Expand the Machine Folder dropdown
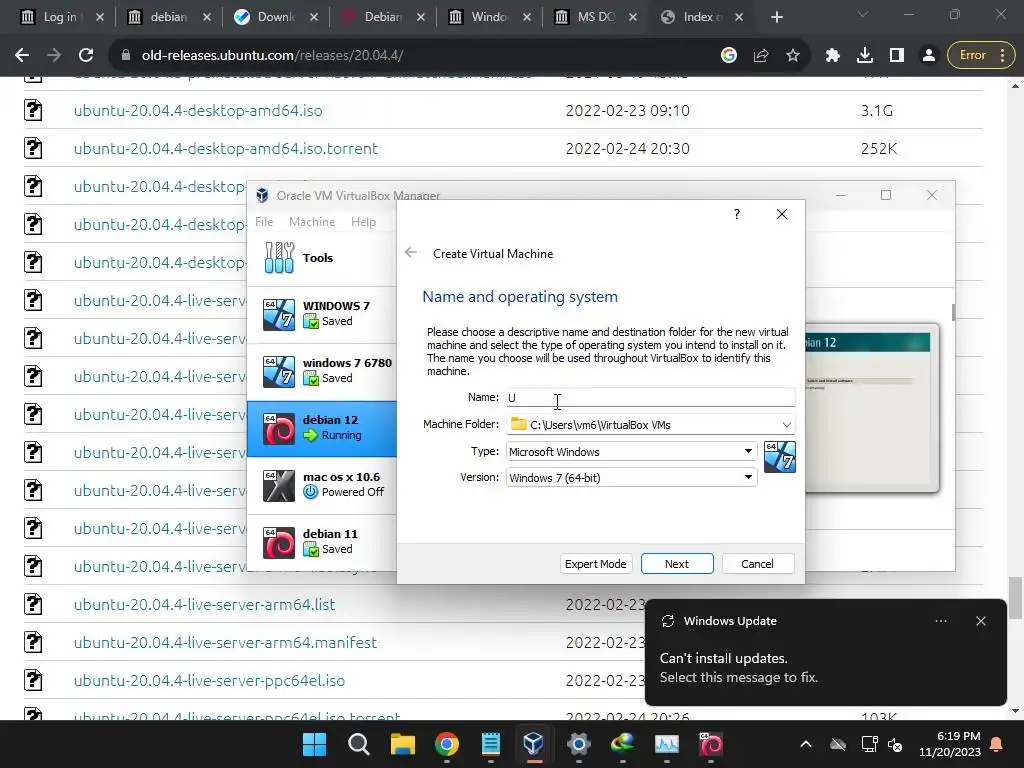The width and height of the screenshot is (1024, 768). (x=786, y=424)
